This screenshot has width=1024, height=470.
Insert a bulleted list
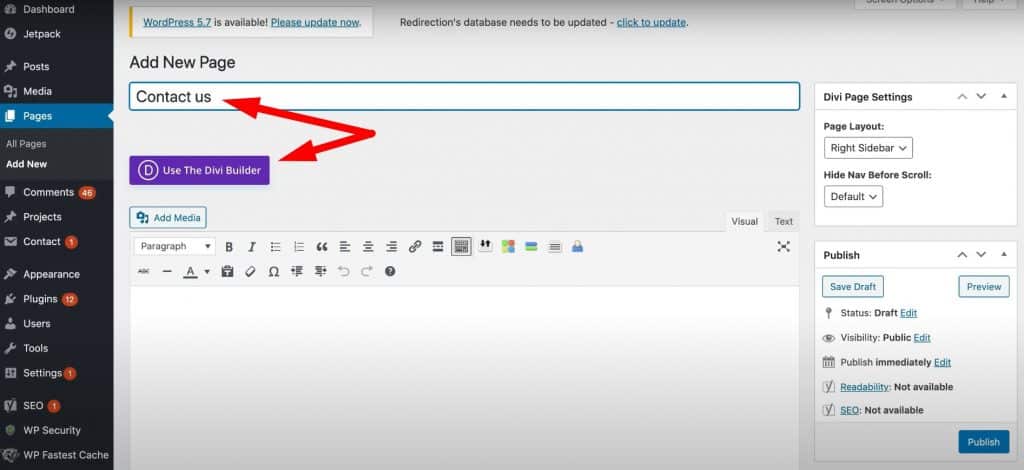click(x=276, y=247)
